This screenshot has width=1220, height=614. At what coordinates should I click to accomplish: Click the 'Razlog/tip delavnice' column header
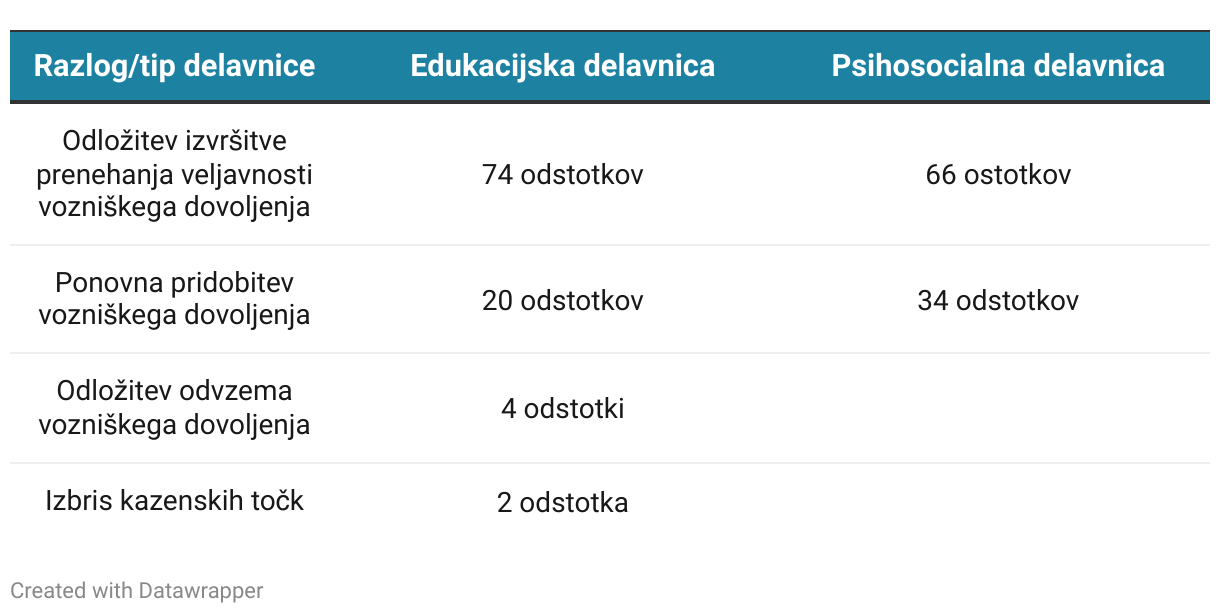pyautogui.click(x=174, y=66)
